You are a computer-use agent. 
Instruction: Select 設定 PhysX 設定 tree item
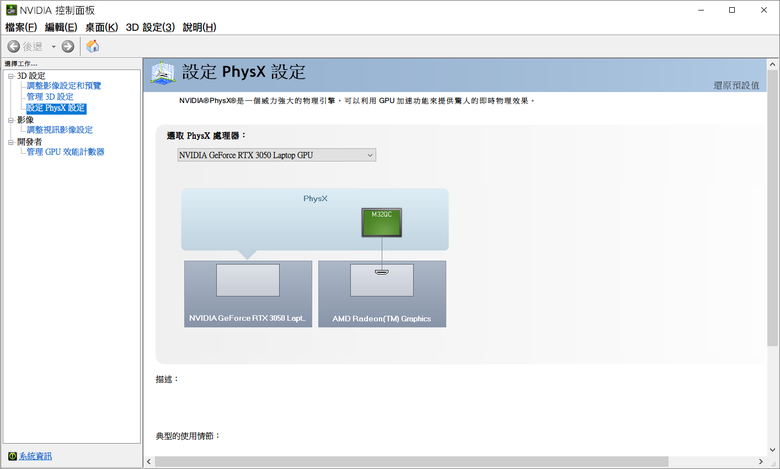(56, 108)
